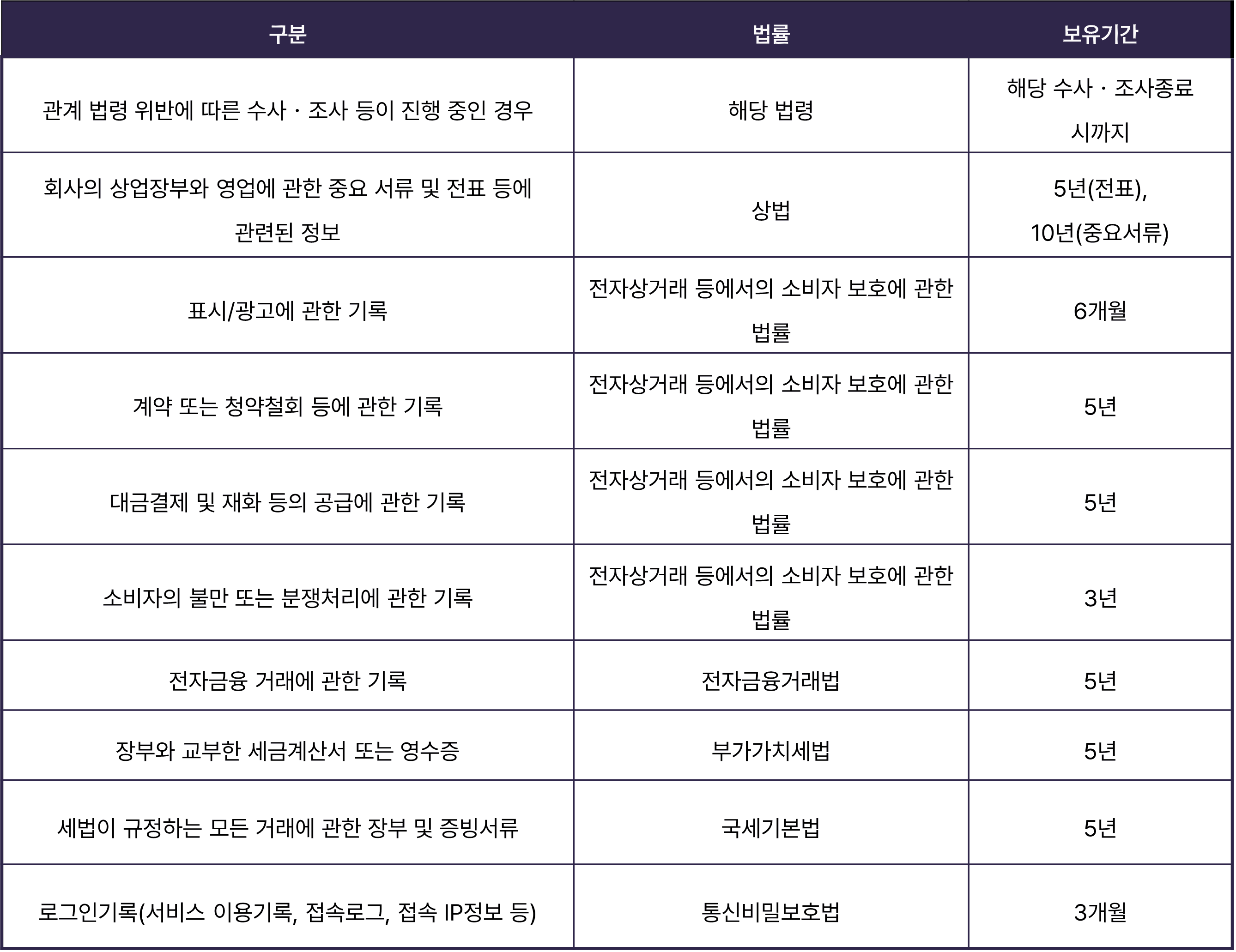Click the 통신비밀보호법 cell
Viewport: 1236px width, 952px height.
771,911
